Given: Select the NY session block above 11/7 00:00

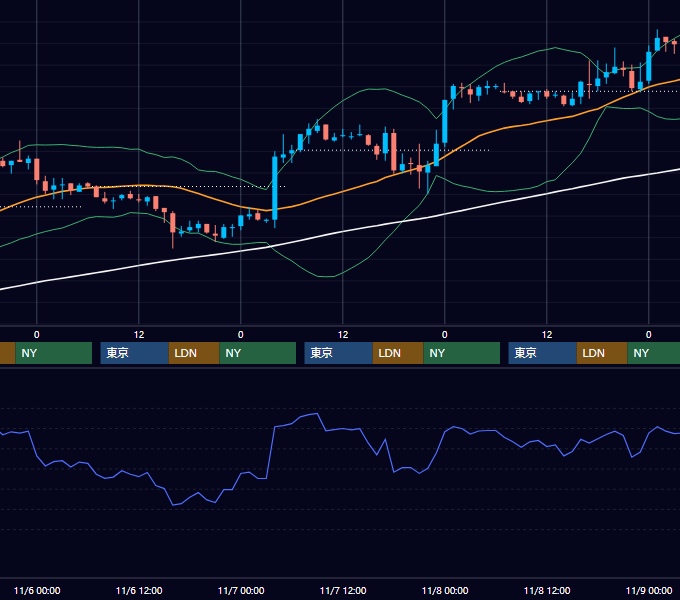Looking at the screenshot, I should click(258, 353).
